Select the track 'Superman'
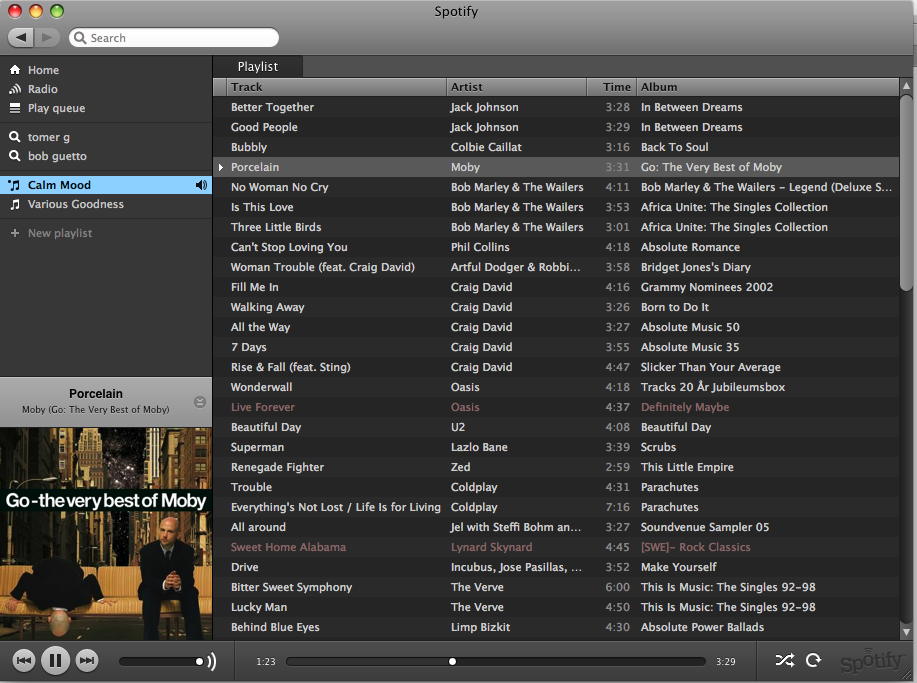The image size is (917, 683). 257,447
